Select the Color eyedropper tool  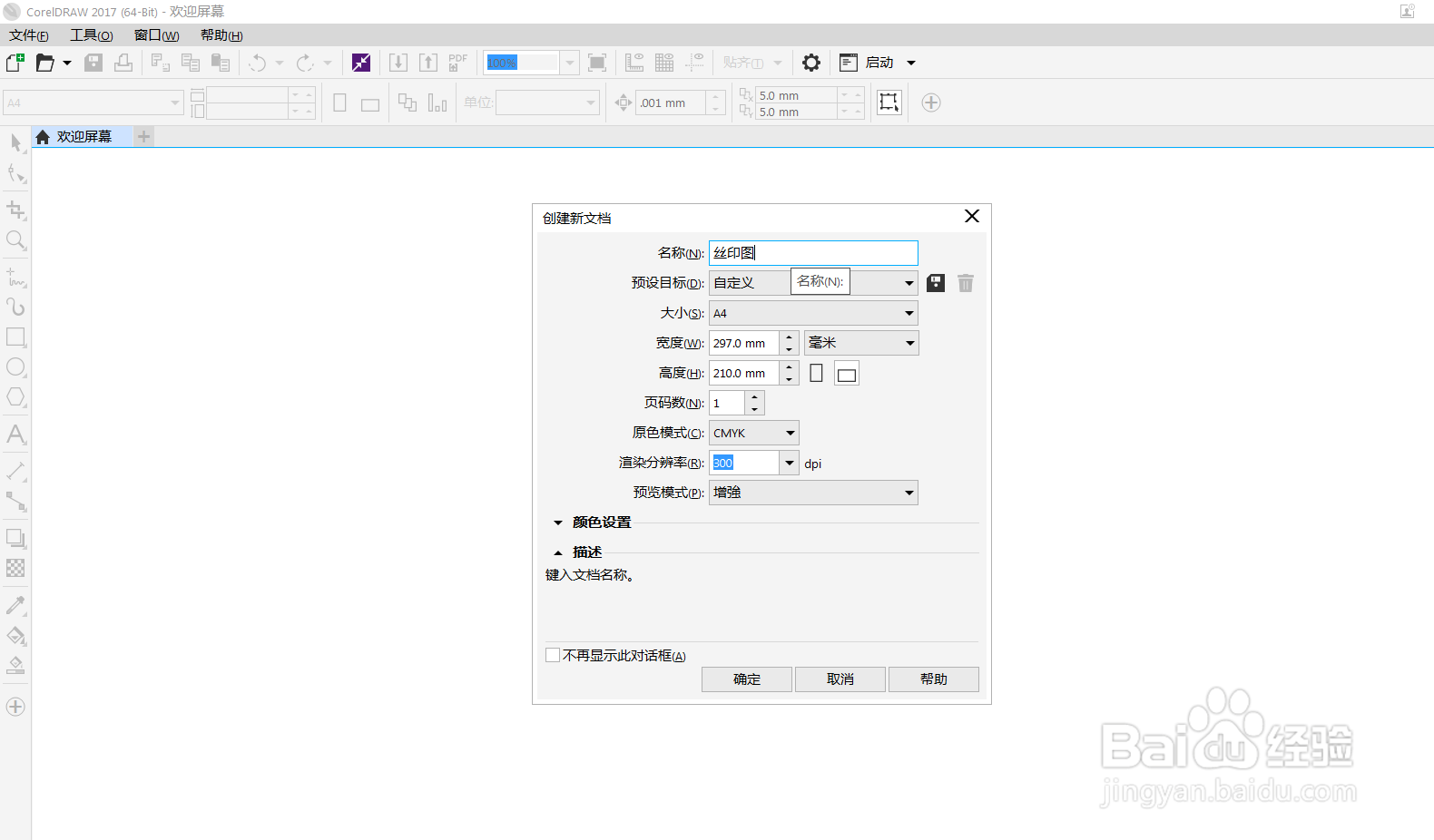[x=15, y=605]
